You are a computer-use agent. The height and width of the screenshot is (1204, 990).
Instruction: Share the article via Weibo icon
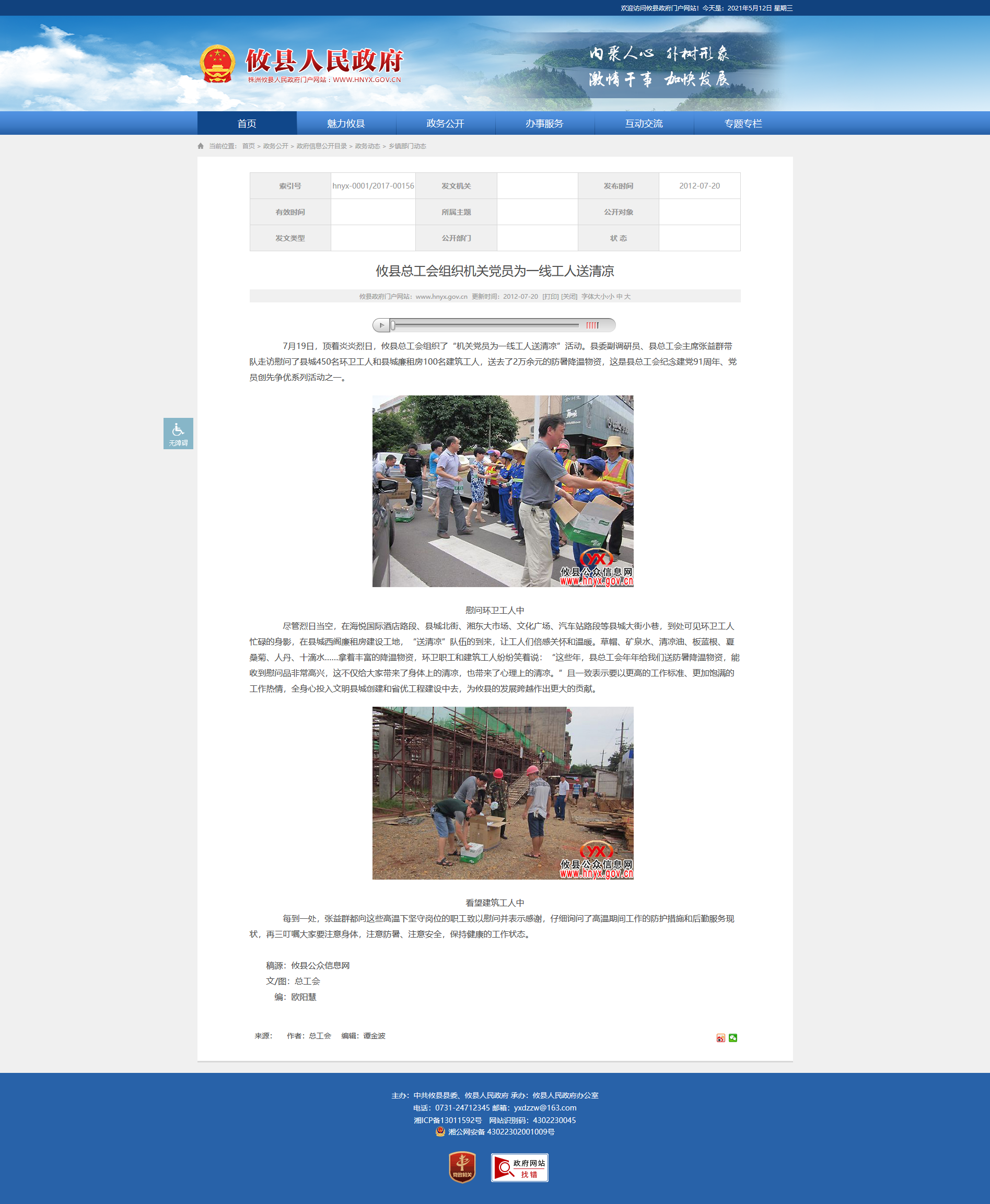point(721,1037)
